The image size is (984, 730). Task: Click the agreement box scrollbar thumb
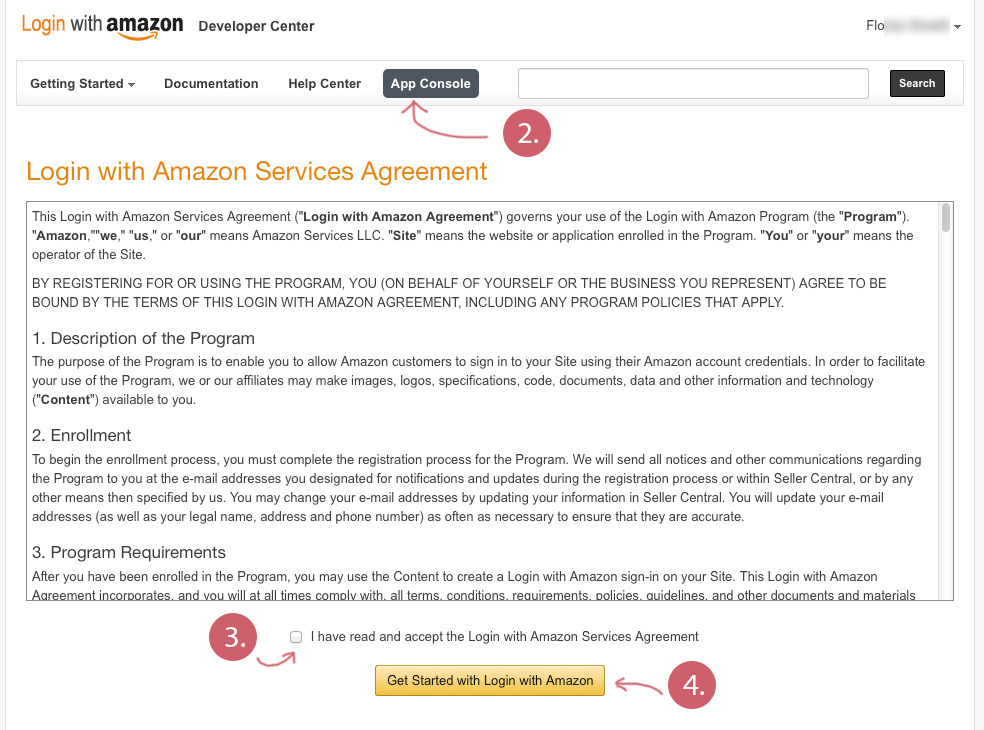tap(946, 218)
